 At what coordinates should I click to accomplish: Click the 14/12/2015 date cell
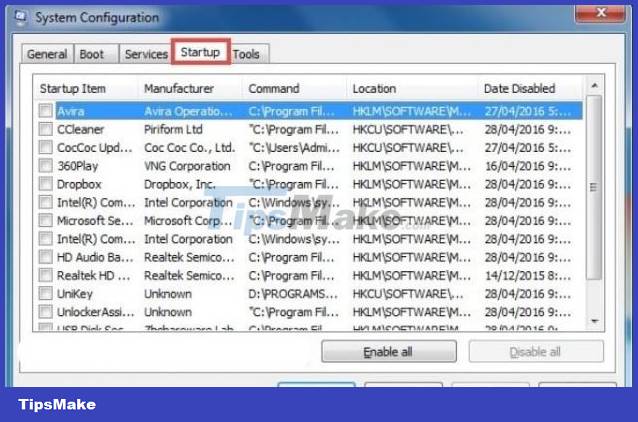[528, 276]
